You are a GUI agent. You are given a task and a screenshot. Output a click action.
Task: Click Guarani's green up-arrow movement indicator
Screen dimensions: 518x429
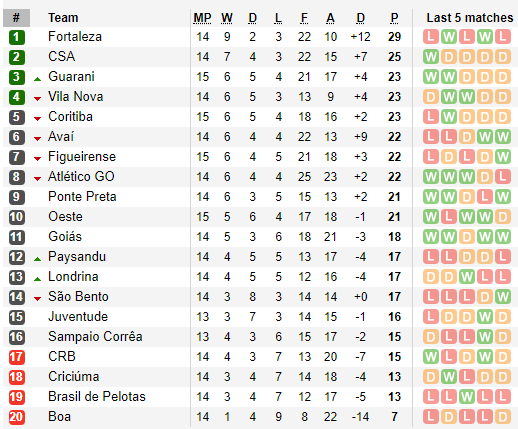(38, 79)
